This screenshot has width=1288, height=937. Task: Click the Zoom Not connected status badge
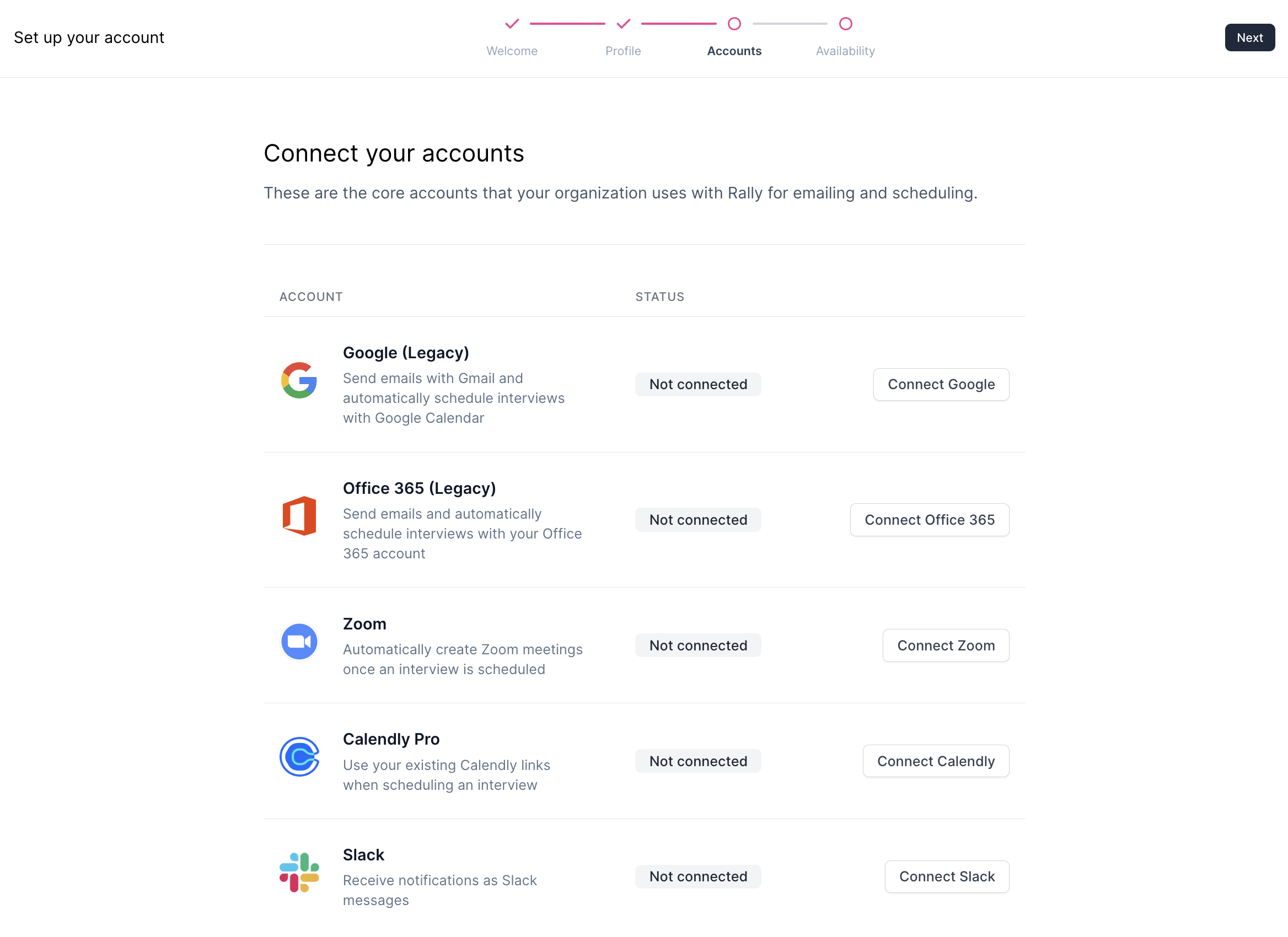[x=698, y=645]
